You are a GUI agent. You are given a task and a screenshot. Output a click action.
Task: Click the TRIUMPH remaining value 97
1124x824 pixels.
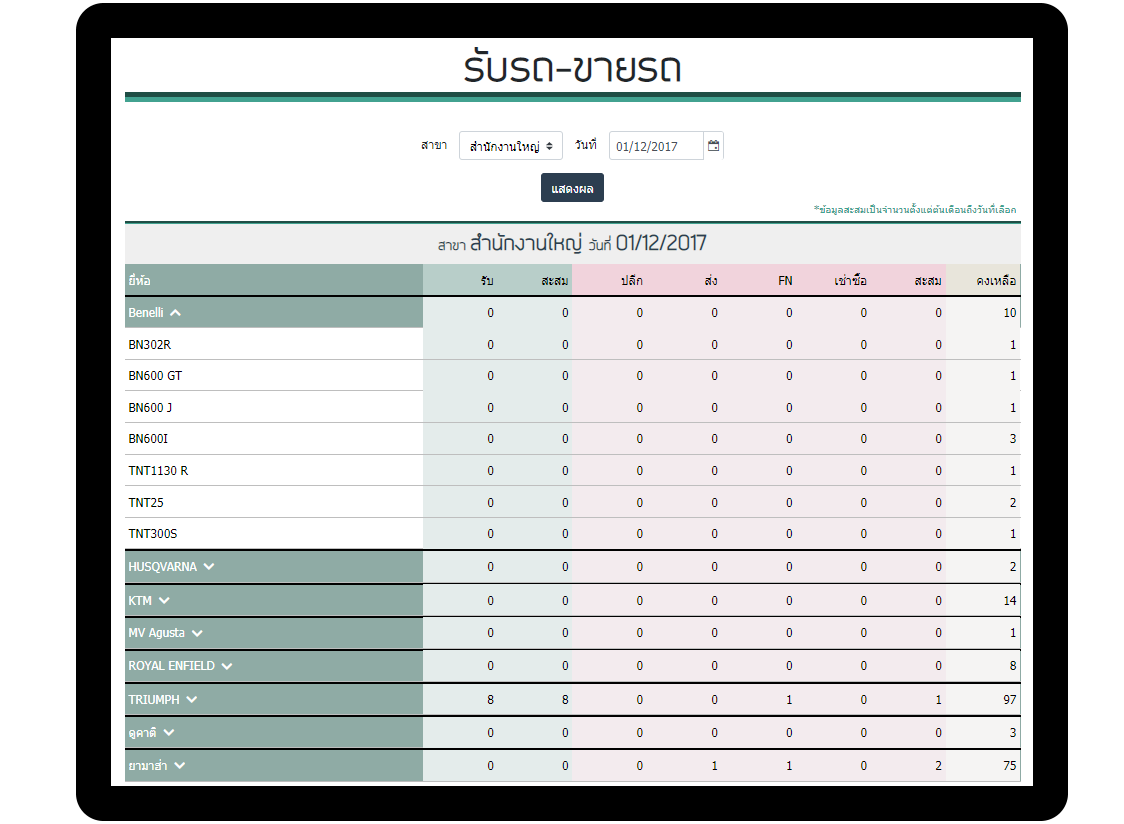[x=1009, y=700]
